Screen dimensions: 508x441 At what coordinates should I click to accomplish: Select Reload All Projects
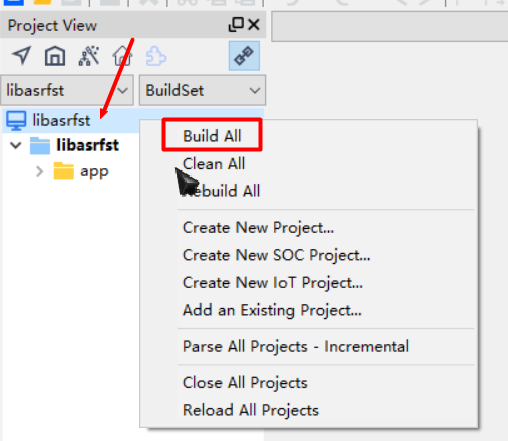point(251,410)
